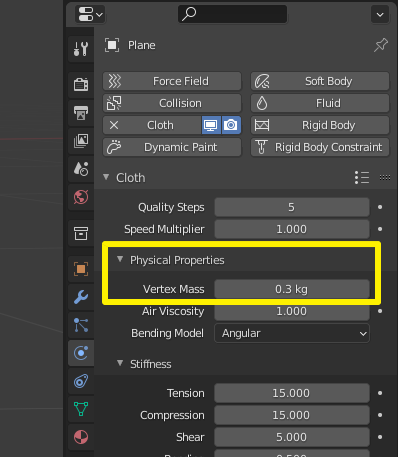Image resolution: width=398 pixels, height=457 pixels.
Task: Animate Shear property dot
Action: [x=380, y=437]
